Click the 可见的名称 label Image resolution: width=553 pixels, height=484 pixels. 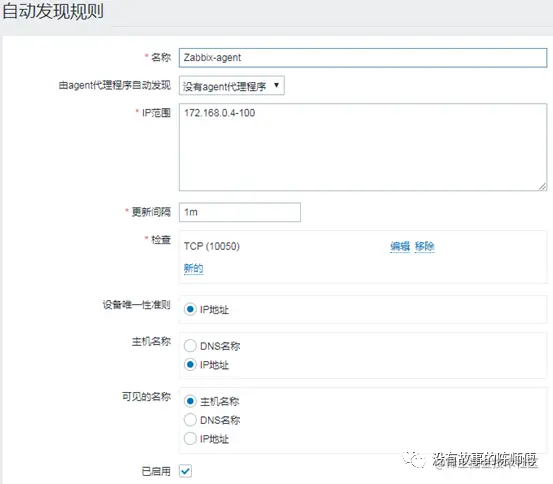146,397
